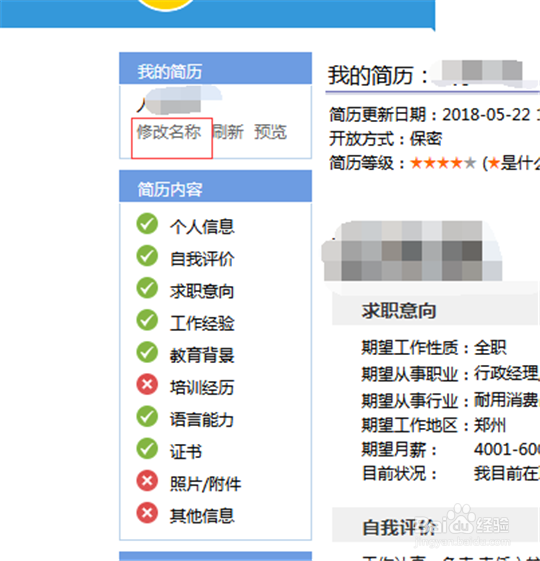The width and height of the screenshot is (540, 561).
Task: Select 工作经验 in resume contents
Action: click(202, 323)
